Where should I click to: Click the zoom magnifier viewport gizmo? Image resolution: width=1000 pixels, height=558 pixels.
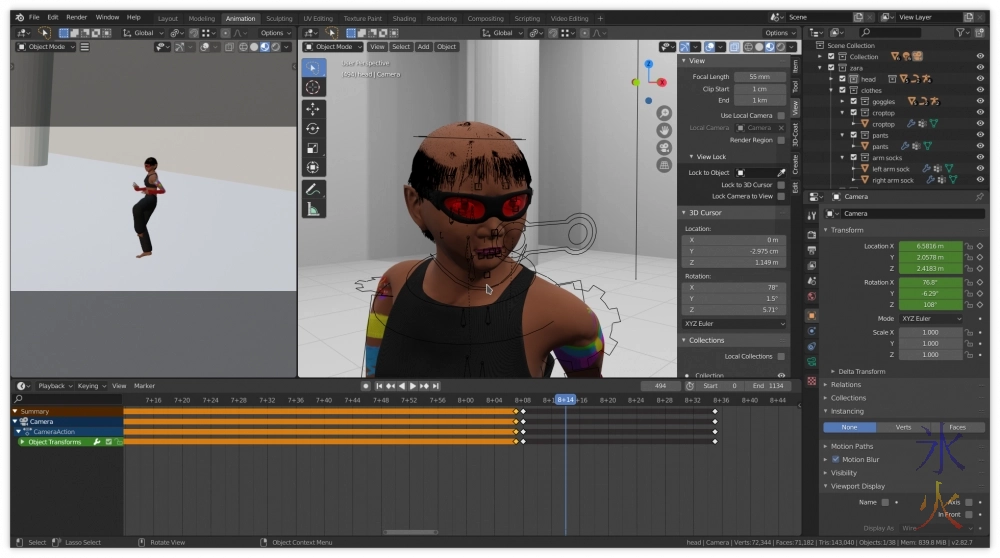click(x=664, y=113)
